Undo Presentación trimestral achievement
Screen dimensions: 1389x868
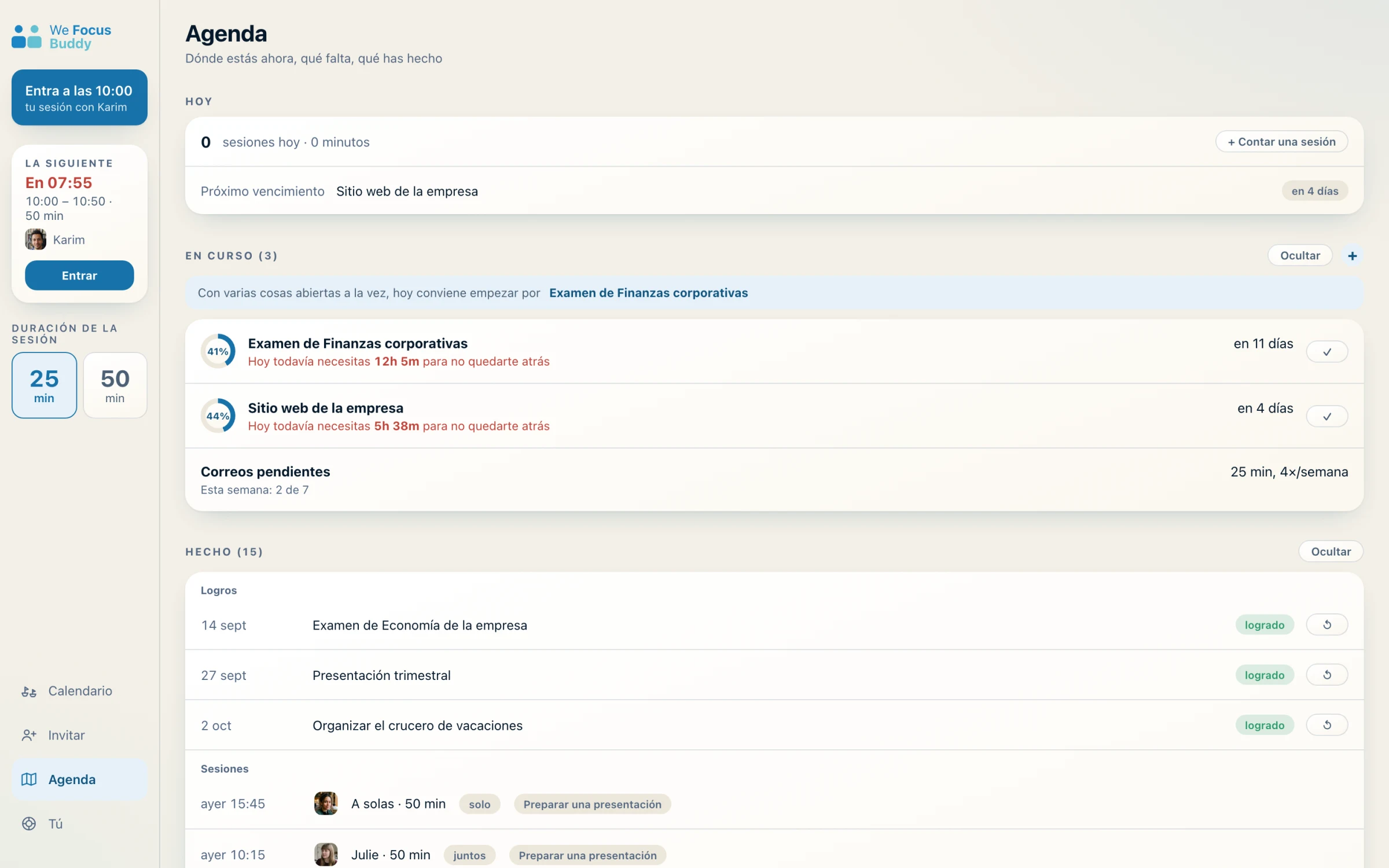[x=1326, y=675]
